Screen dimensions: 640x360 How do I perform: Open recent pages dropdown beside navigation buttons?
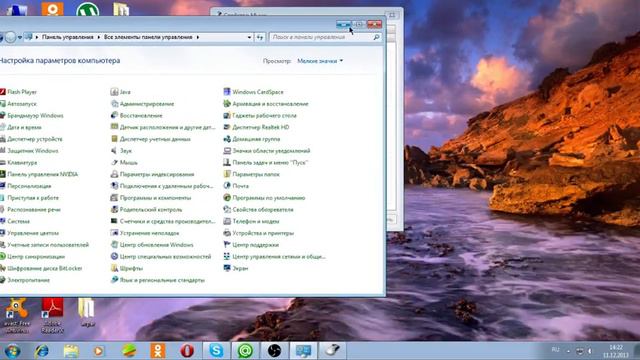point(20,38)
